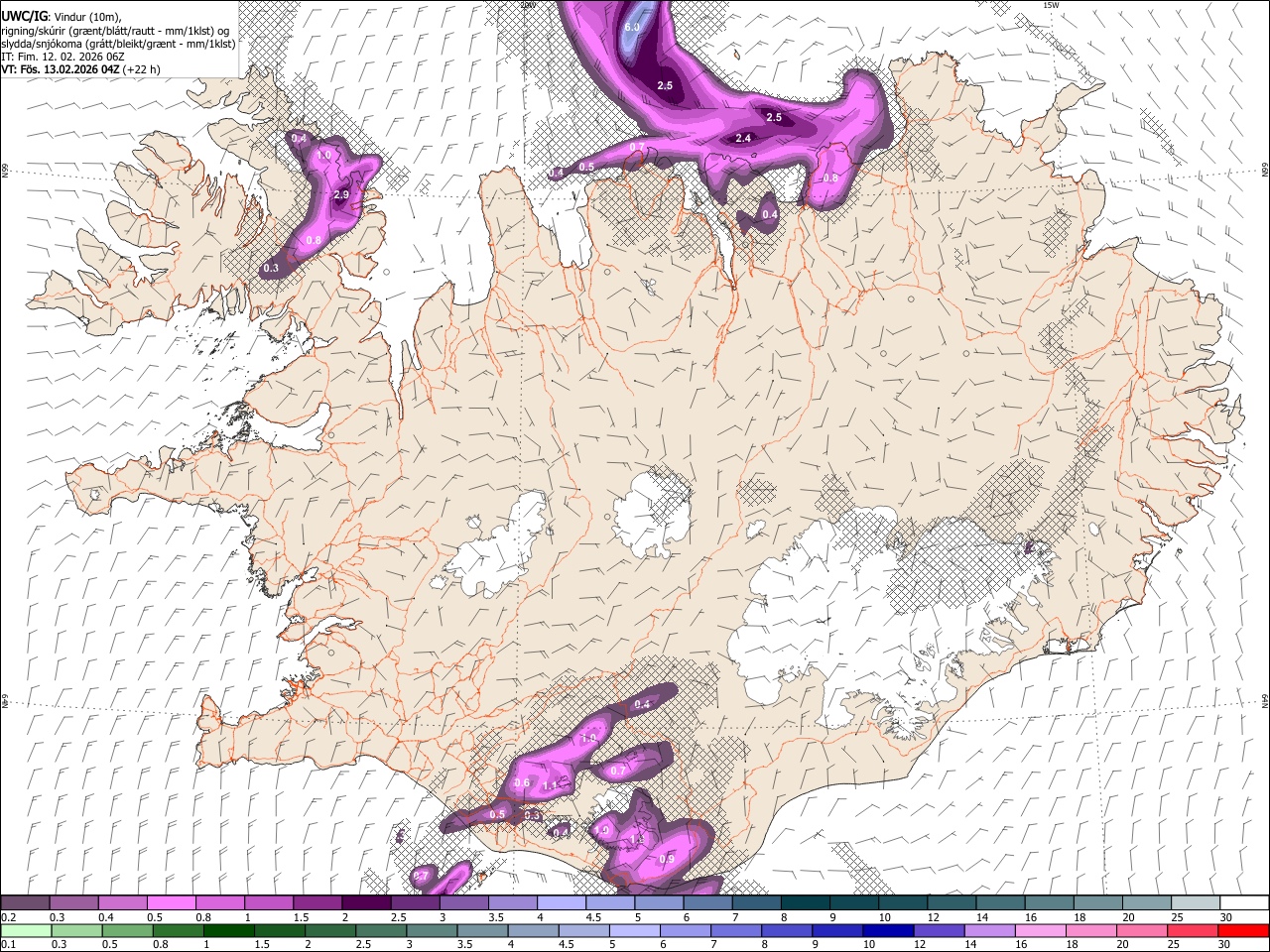The height and width of the screenshot is (952, 1270).
Task: Click the dusky purple 0.2 swatch in upper legend
Action: (25, 903)
